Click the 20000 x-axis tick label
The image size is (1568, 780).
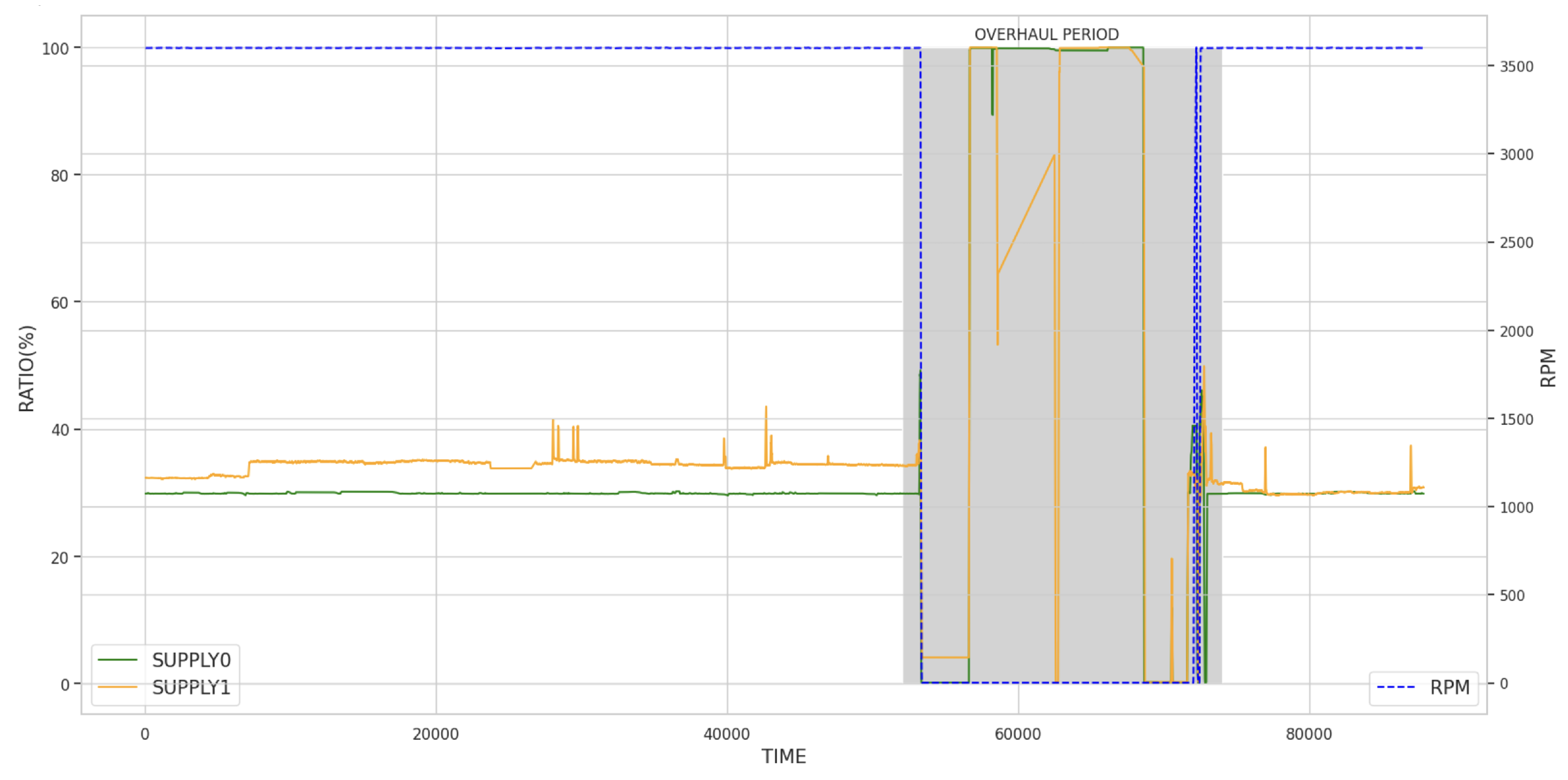[x=435, y=735]
